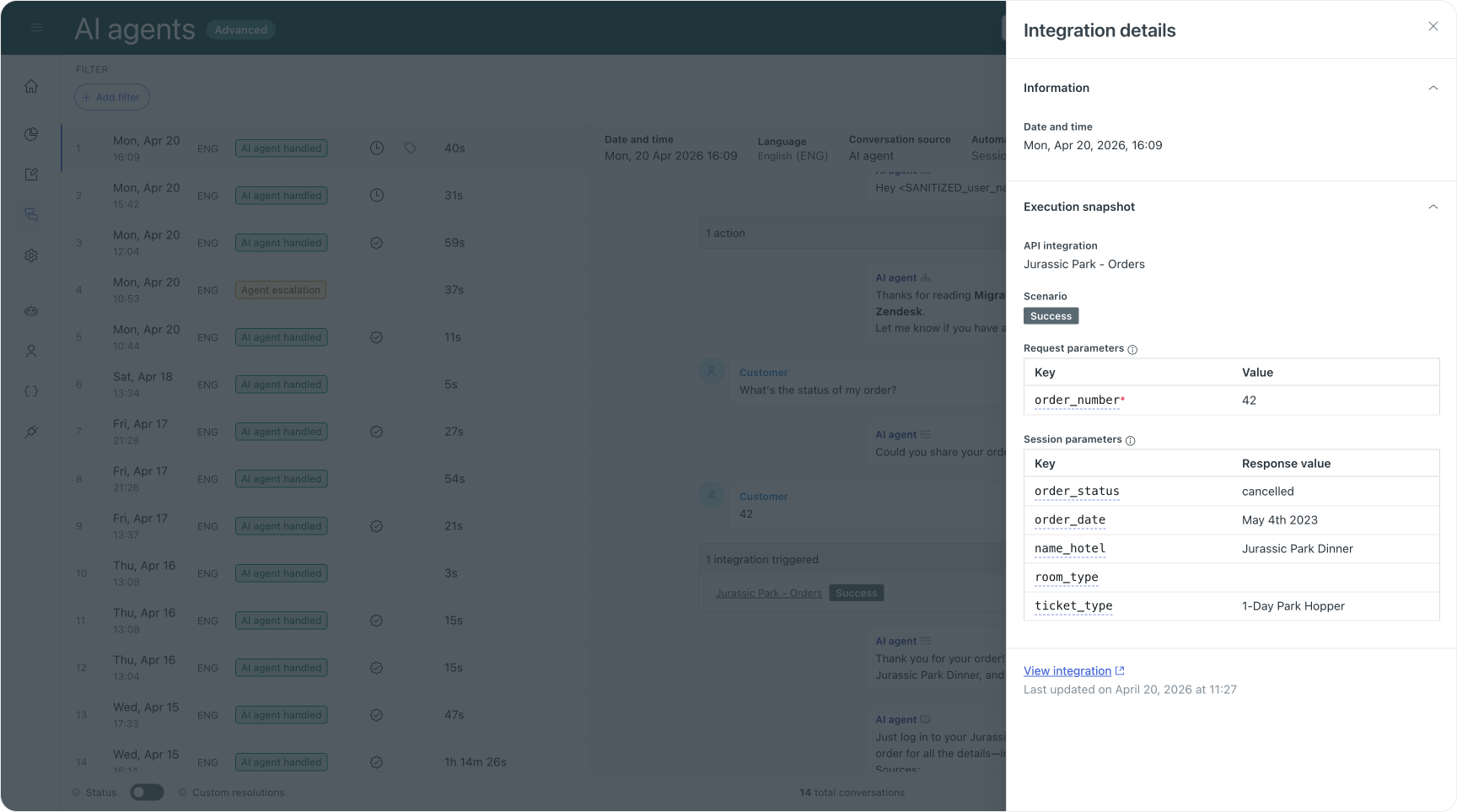Click the external link icon beside View integration
The width and height of the screenshot is (1457, 812).
[1120, 671]
